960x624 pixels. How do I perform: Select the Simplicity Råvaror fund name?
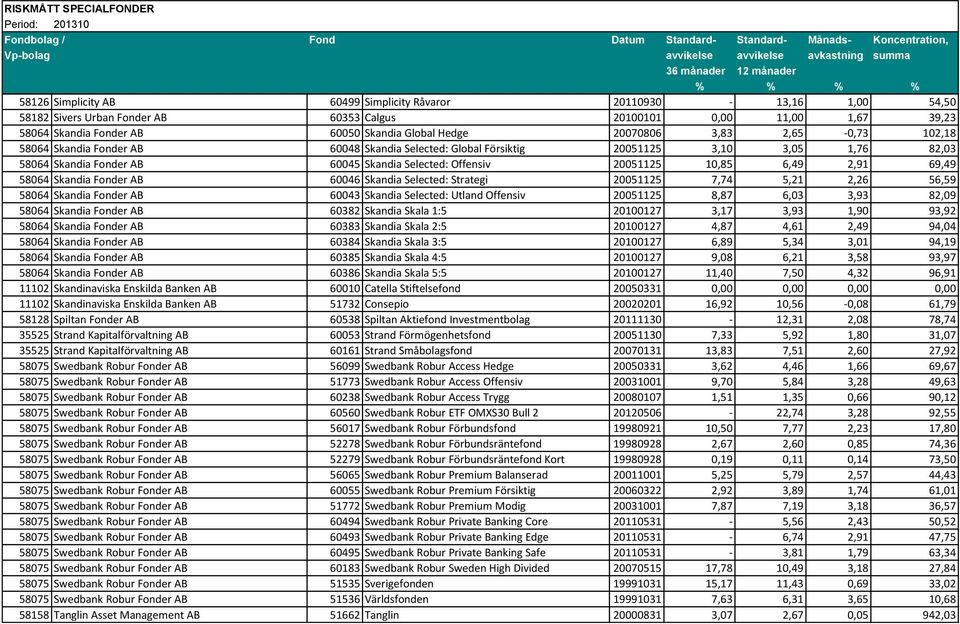point(407,102)
